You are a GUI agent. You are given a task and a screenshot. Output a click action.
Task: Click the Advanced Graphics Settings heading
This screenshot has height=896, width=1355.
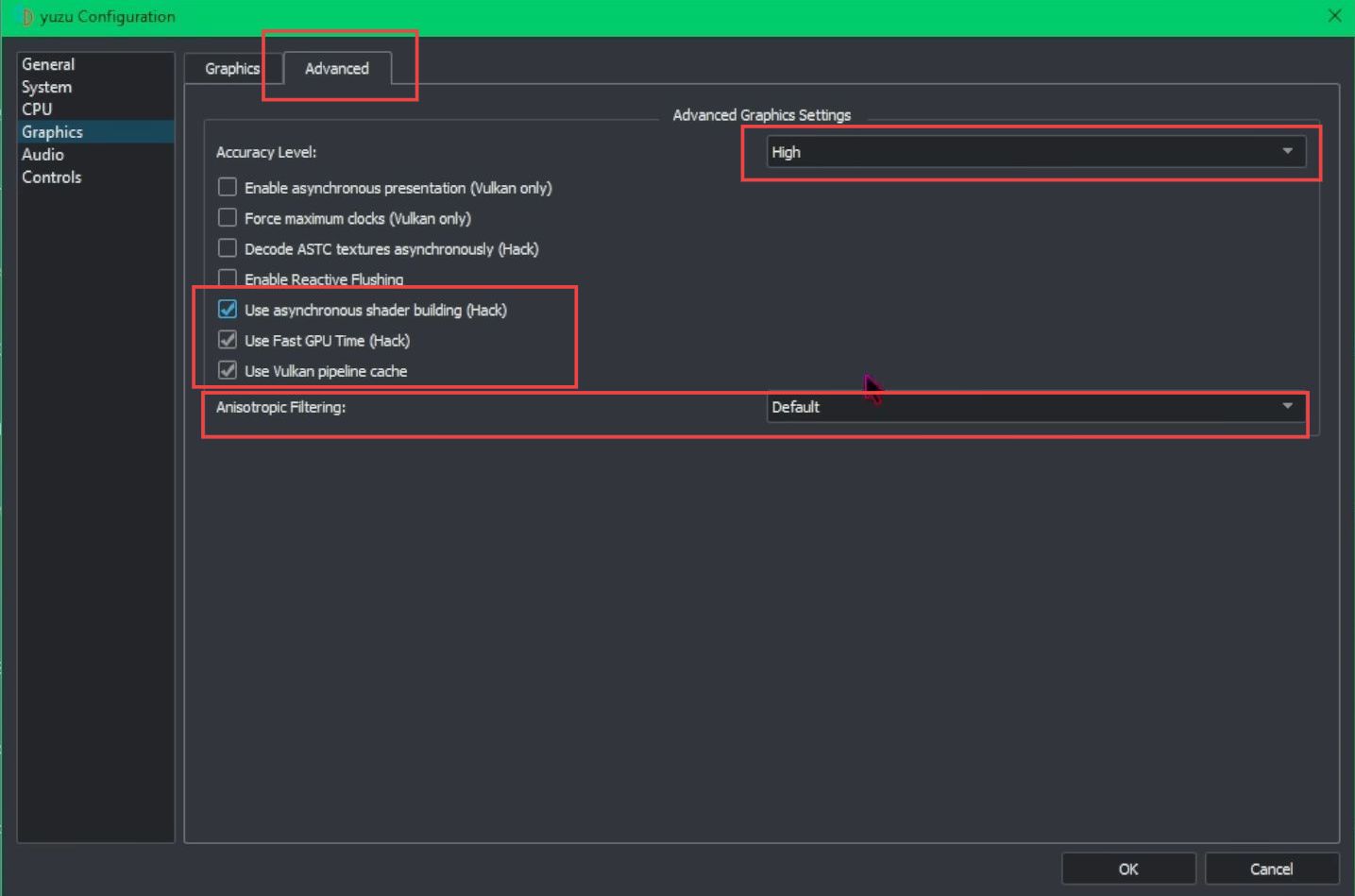click(x=761, y=115)
